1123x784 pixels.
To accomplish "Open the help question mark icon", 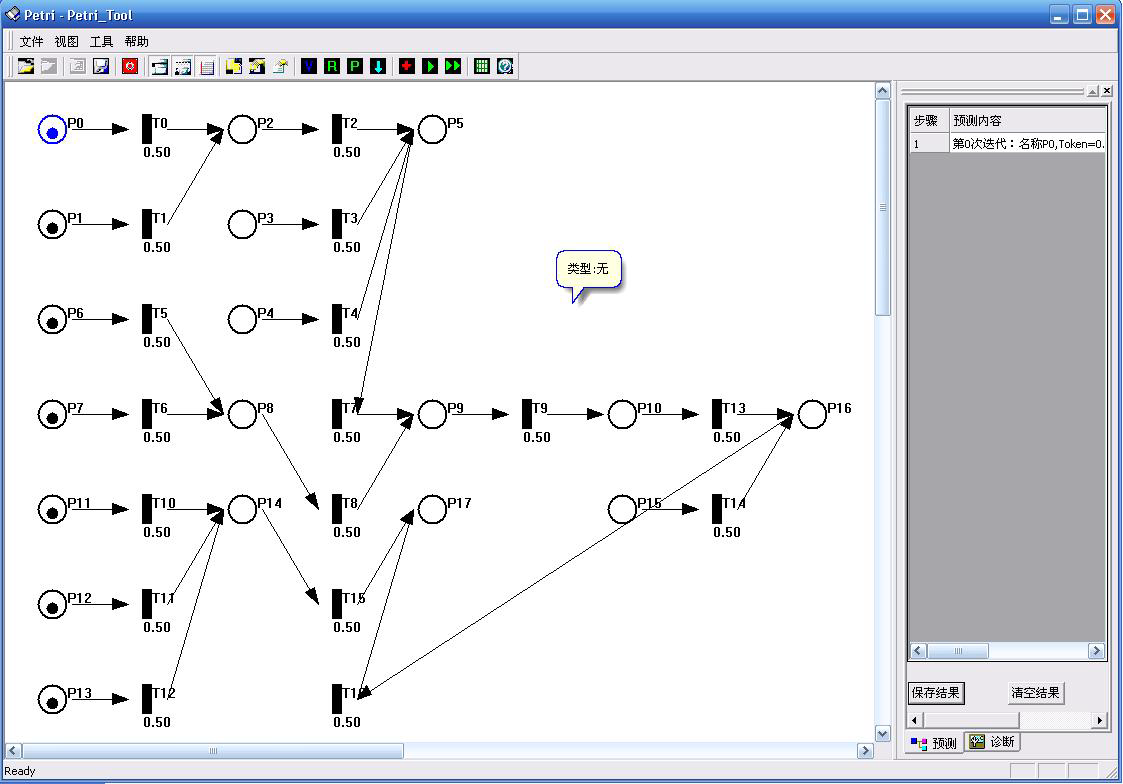I will coord(505,66).
